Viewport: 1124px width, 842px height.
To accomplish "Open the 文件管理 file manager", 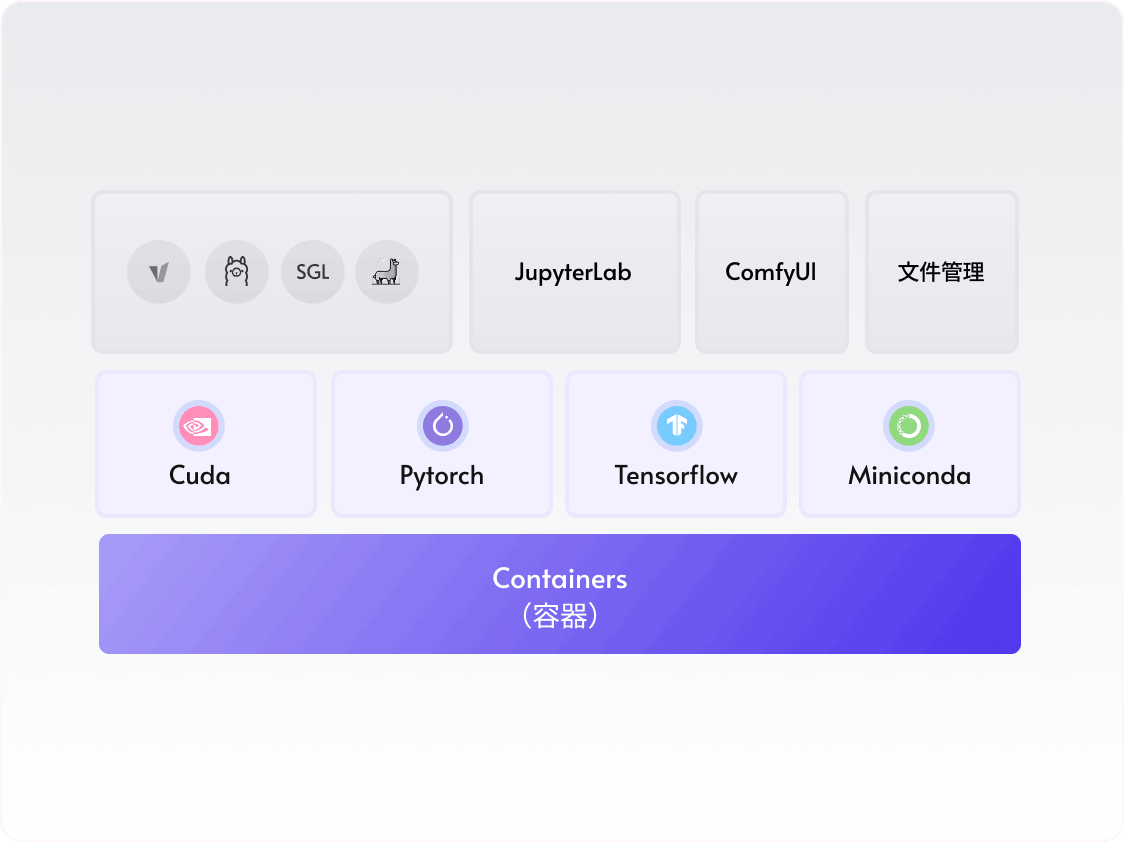I will 942,271.
